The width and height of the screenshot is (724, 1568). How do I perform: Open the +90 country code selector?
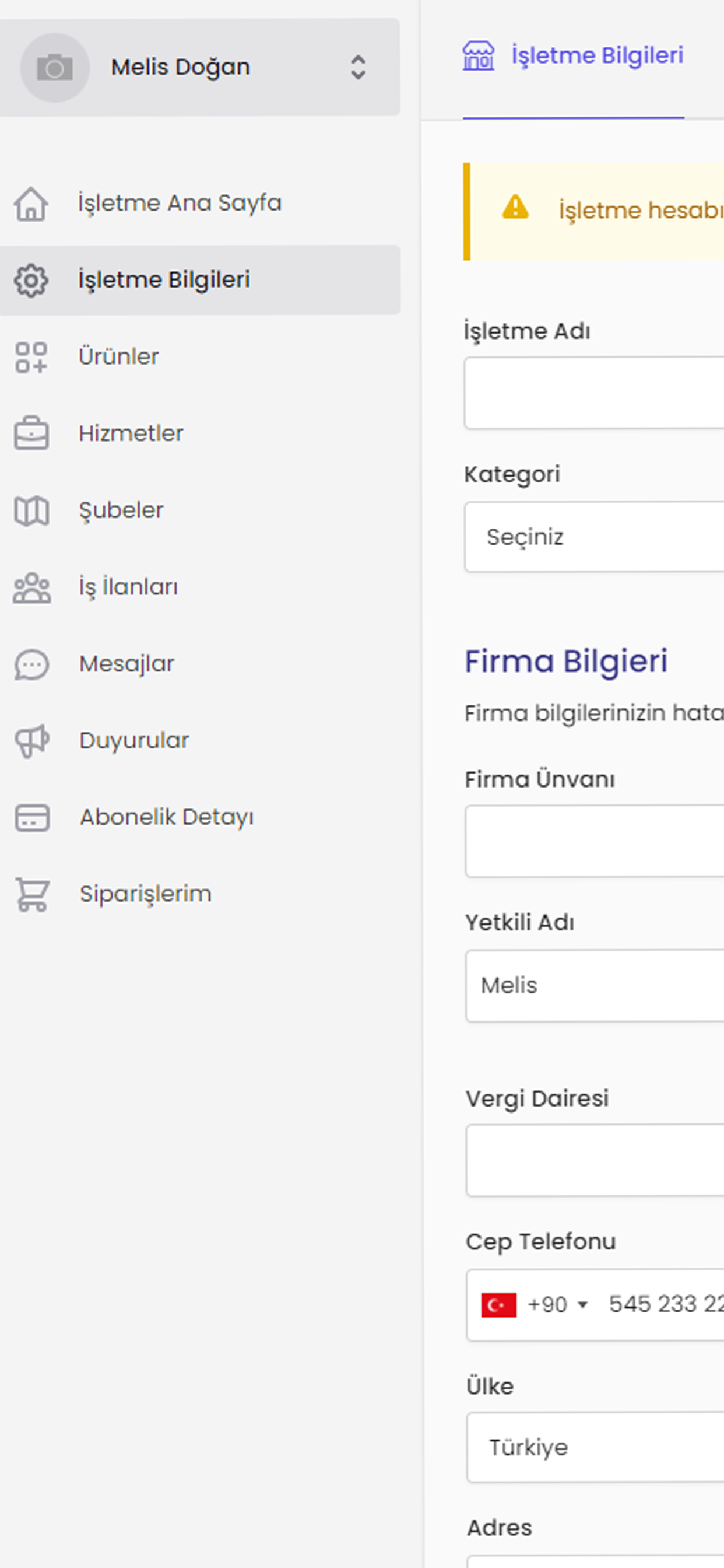point(557,1304)
